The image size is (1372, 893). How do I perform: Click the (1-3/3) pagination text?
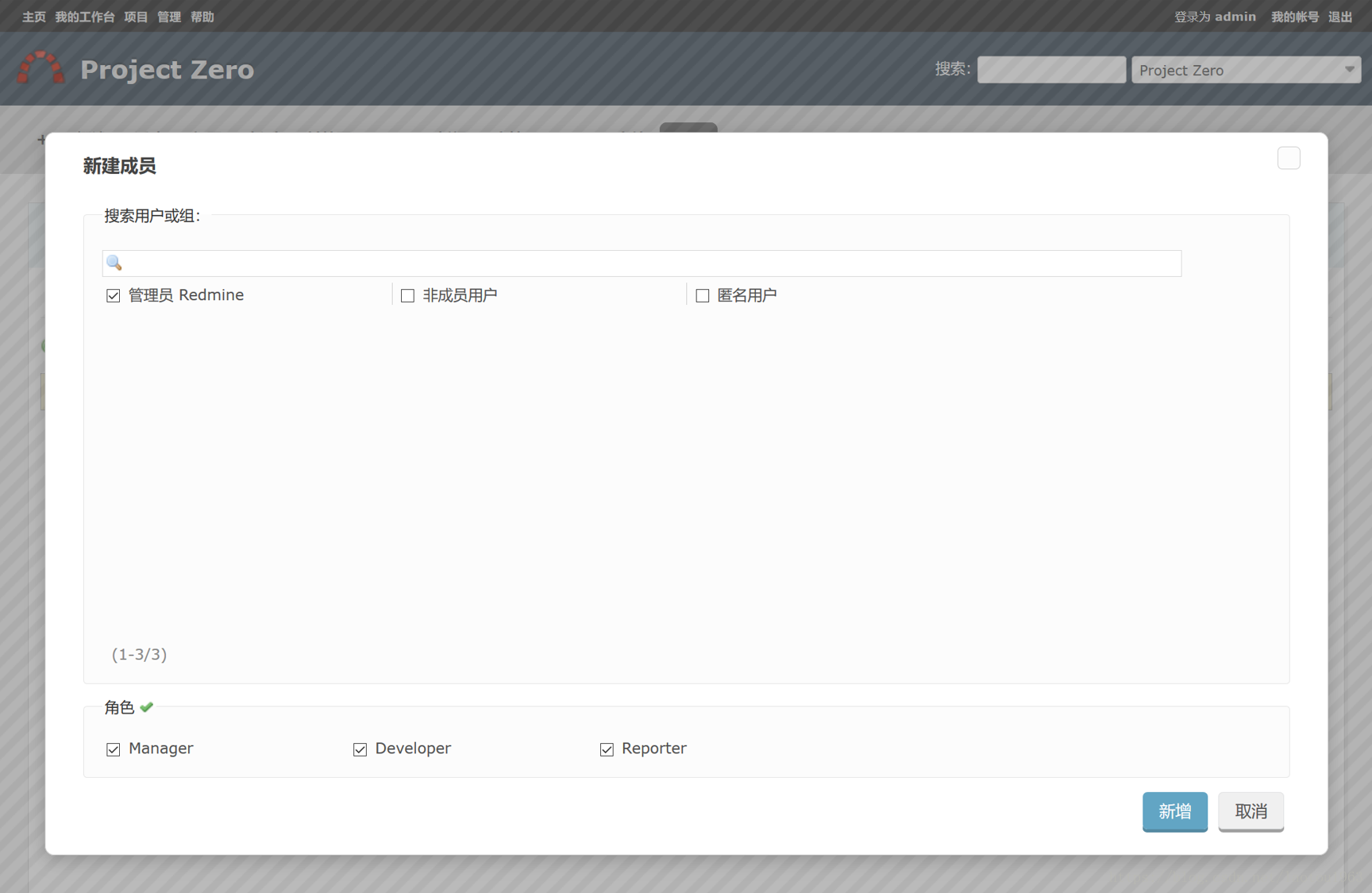click(139, 654)
